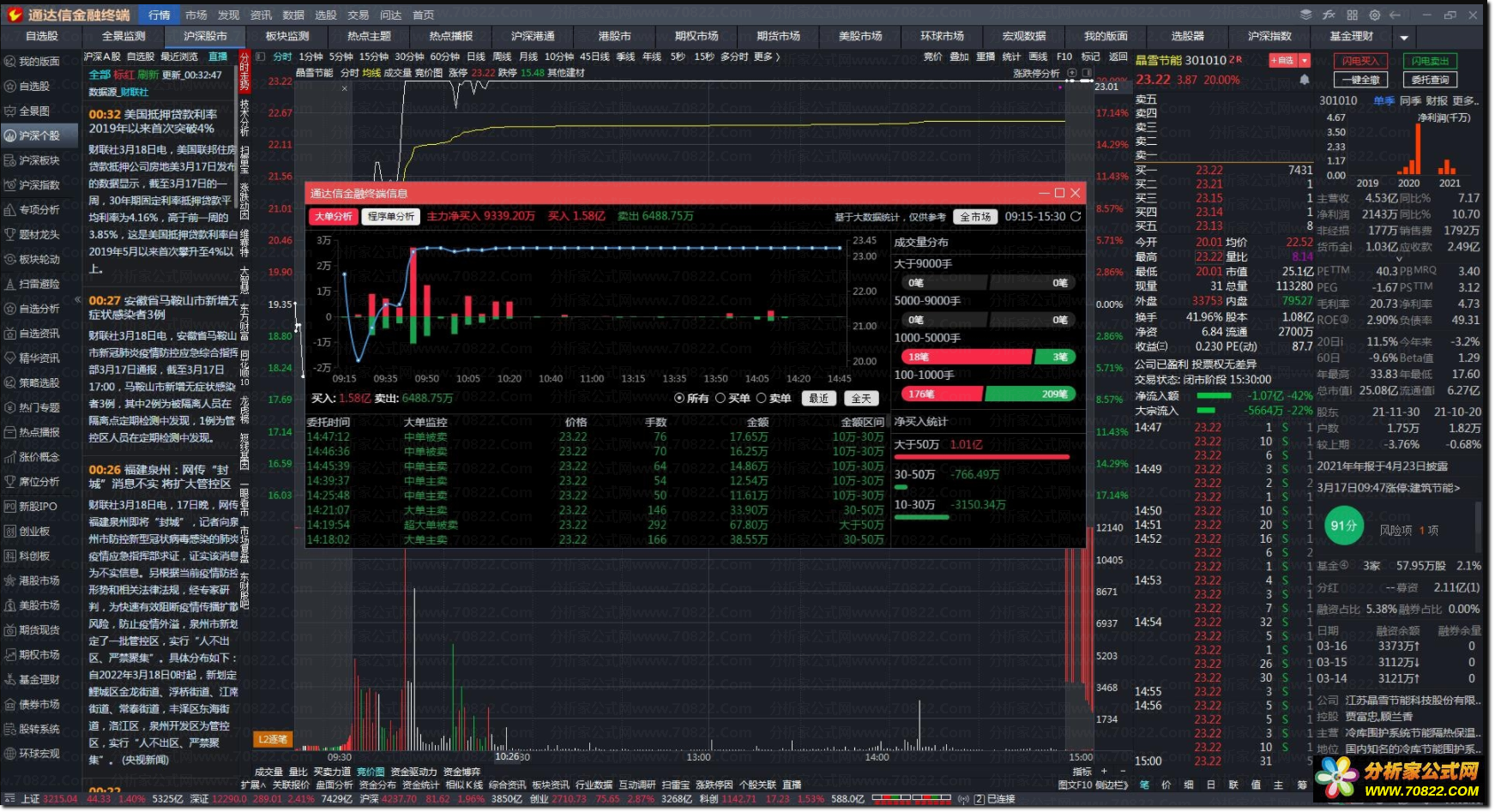Click the 大于50万 net-buy bar
The image size is (1495, 812).
(981, 456)
